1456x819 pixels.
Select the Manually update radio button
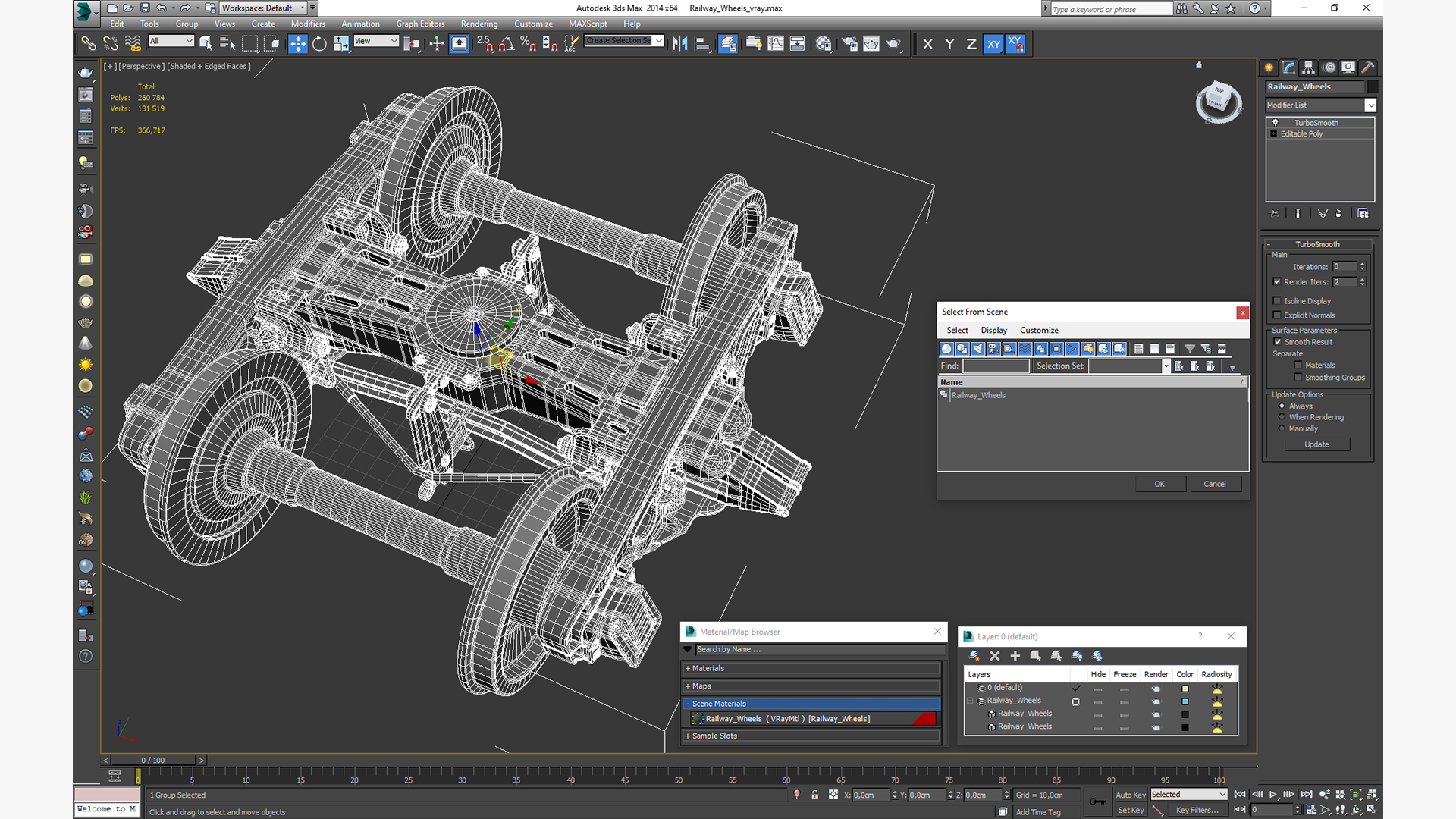1282,428
